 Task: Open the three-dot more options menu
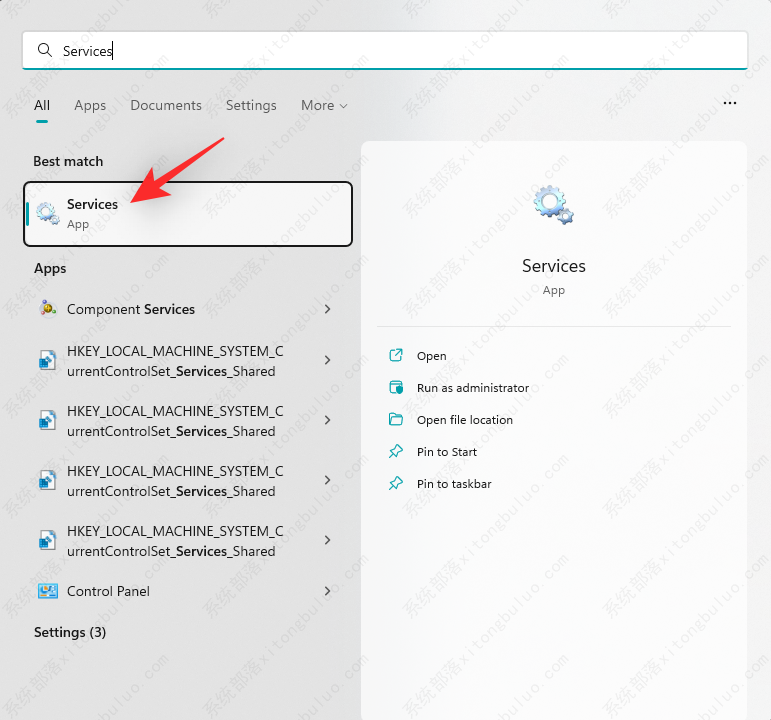tap(730, 103)
